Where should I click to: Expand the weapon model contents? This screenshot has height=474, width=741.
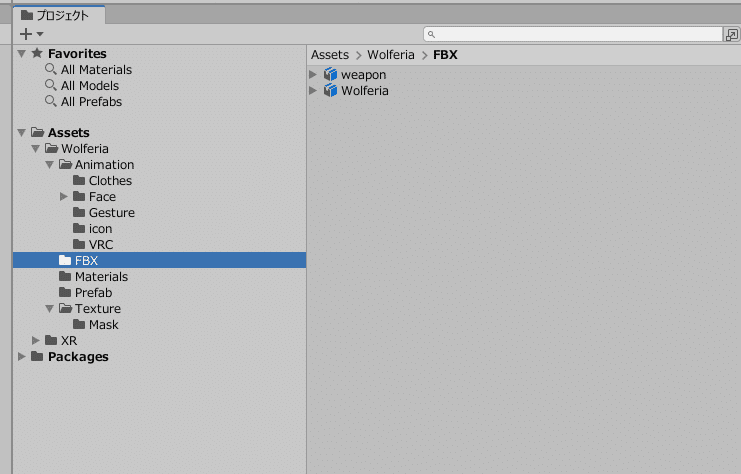coord(313,75)
